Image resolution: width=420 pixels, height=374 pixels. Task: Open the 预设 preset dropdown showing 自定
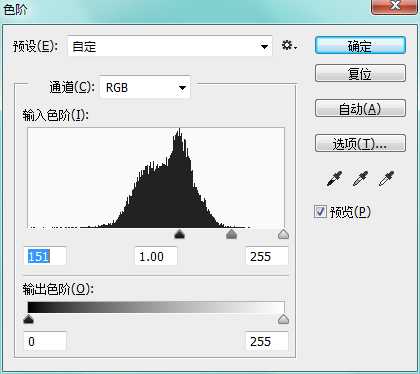pos(170,46)
